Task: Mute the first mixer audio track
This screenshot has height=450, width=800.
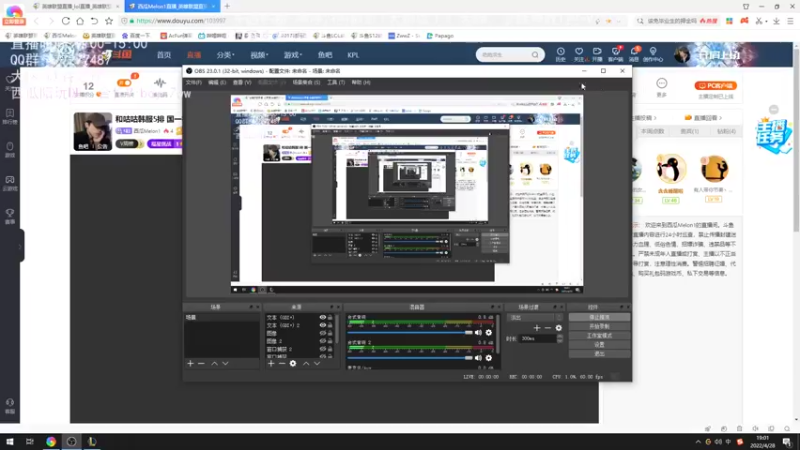Action: (478, 333)
